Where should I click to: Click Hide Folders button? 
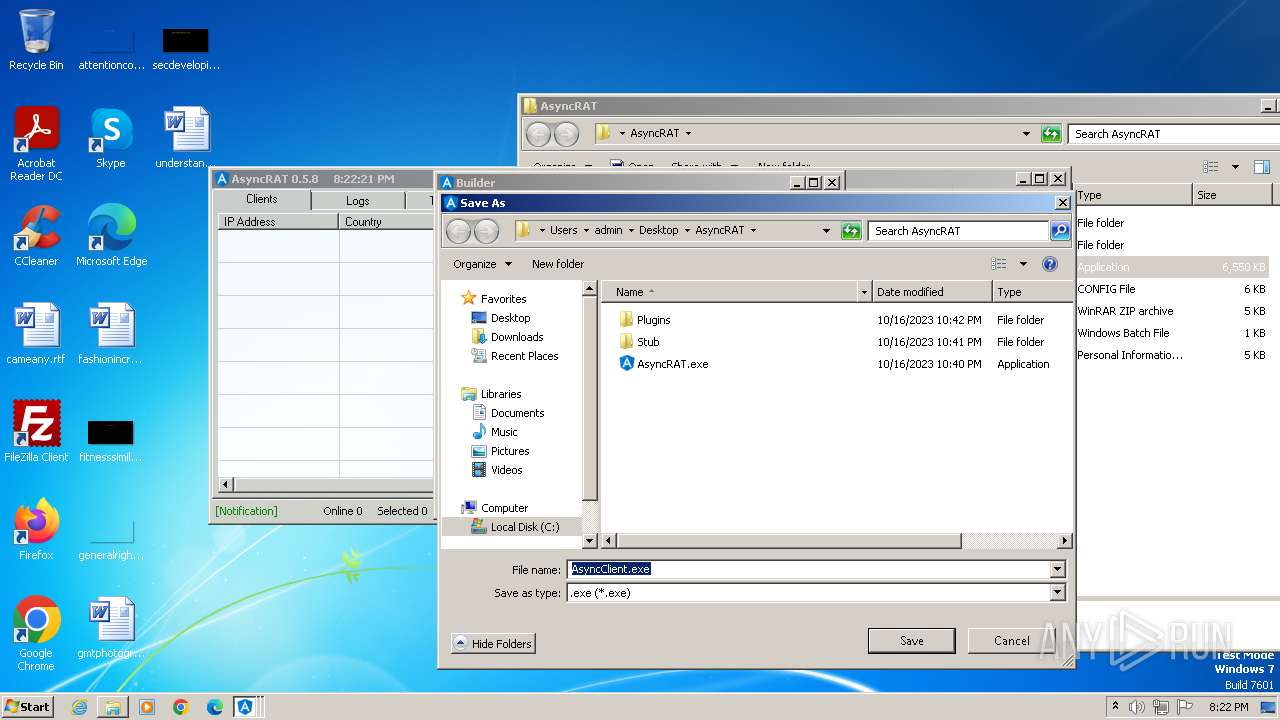(493, 643)
